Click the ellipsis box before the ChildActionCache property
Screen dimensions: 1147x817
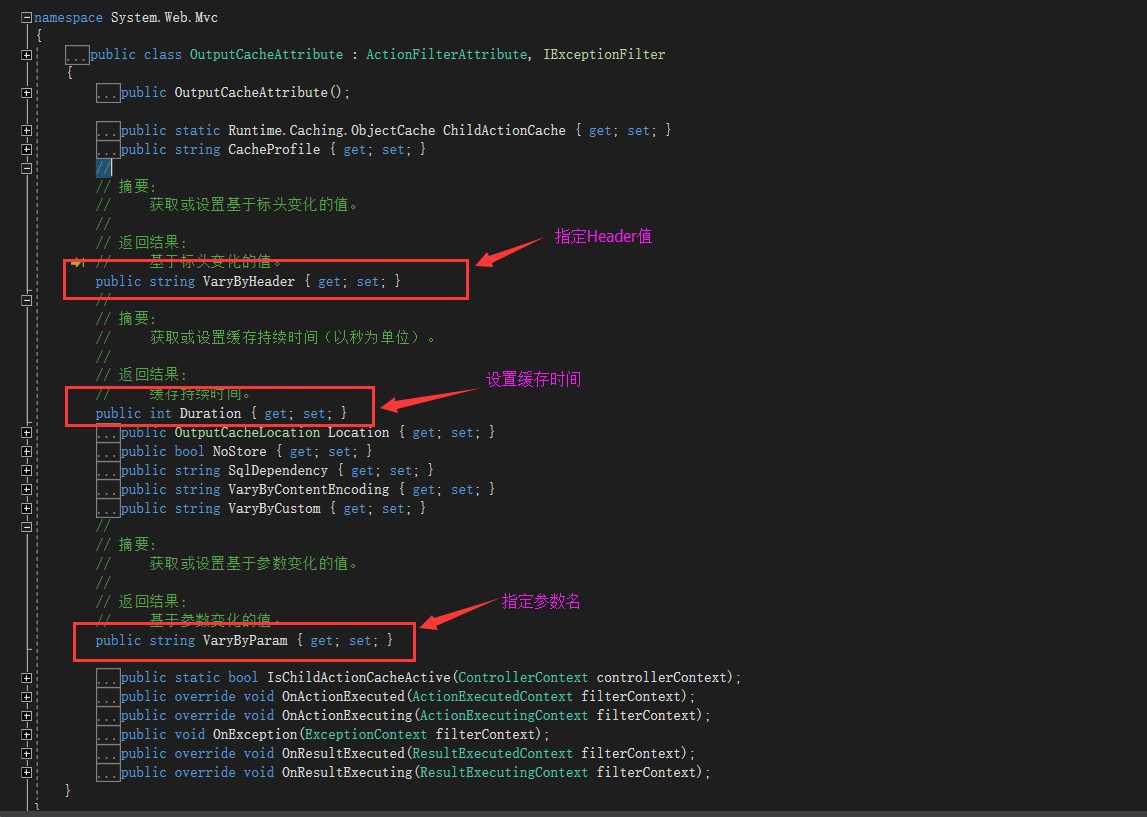(x=108, y=131)
